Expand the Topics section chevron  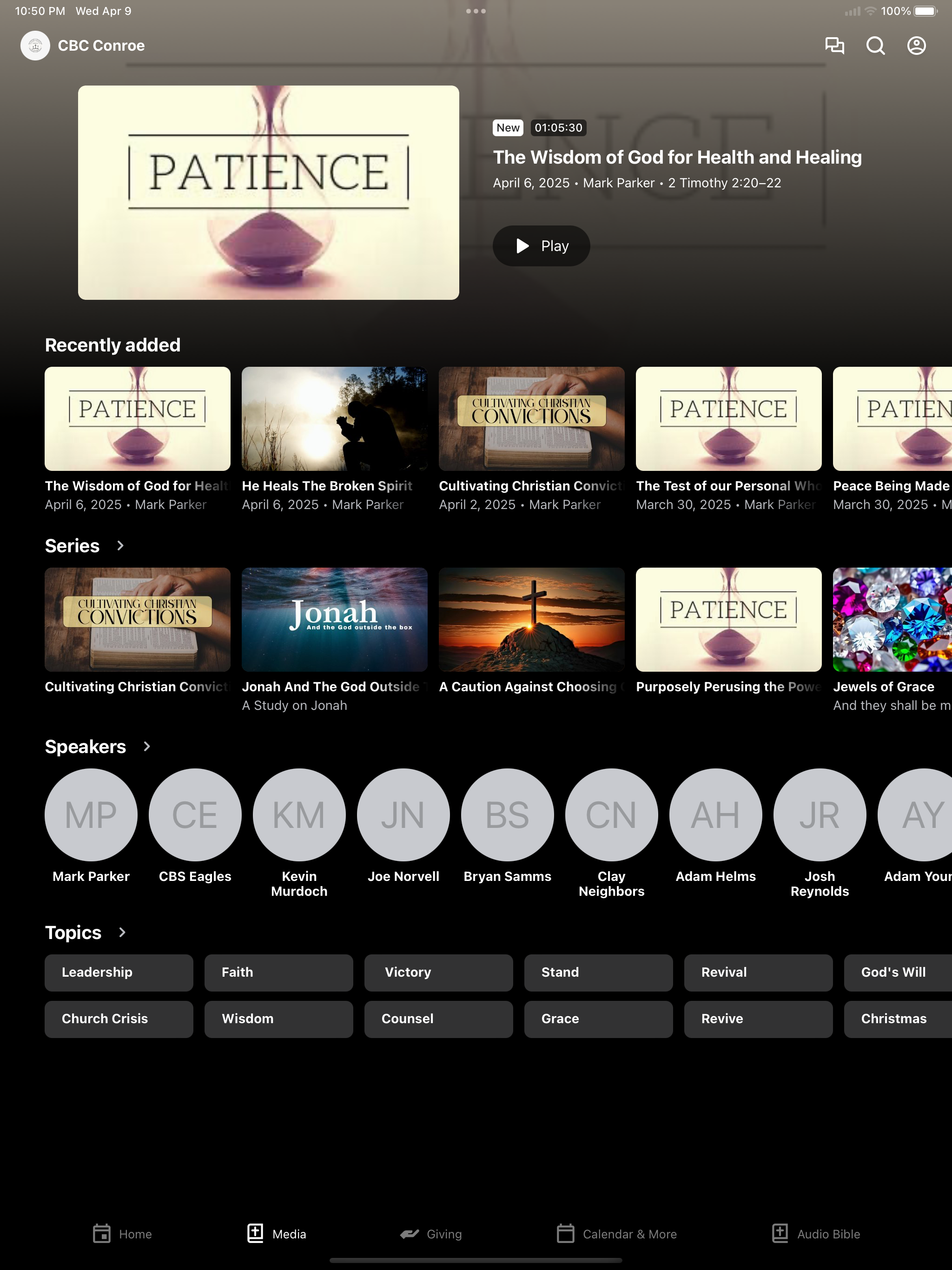[x=122, y=933]
